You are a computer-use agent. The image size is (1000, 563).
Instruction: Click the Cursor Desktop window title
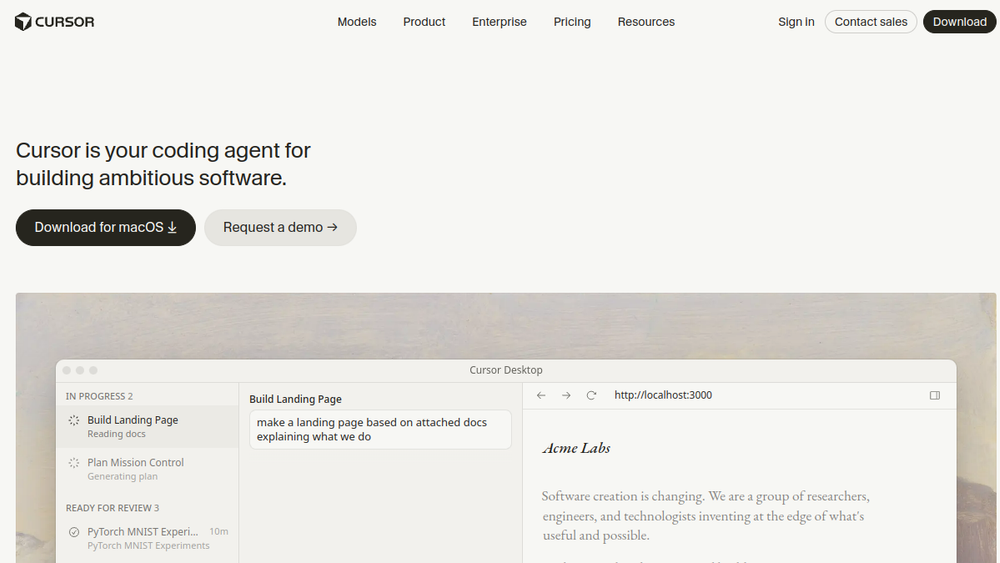point(506,370)
